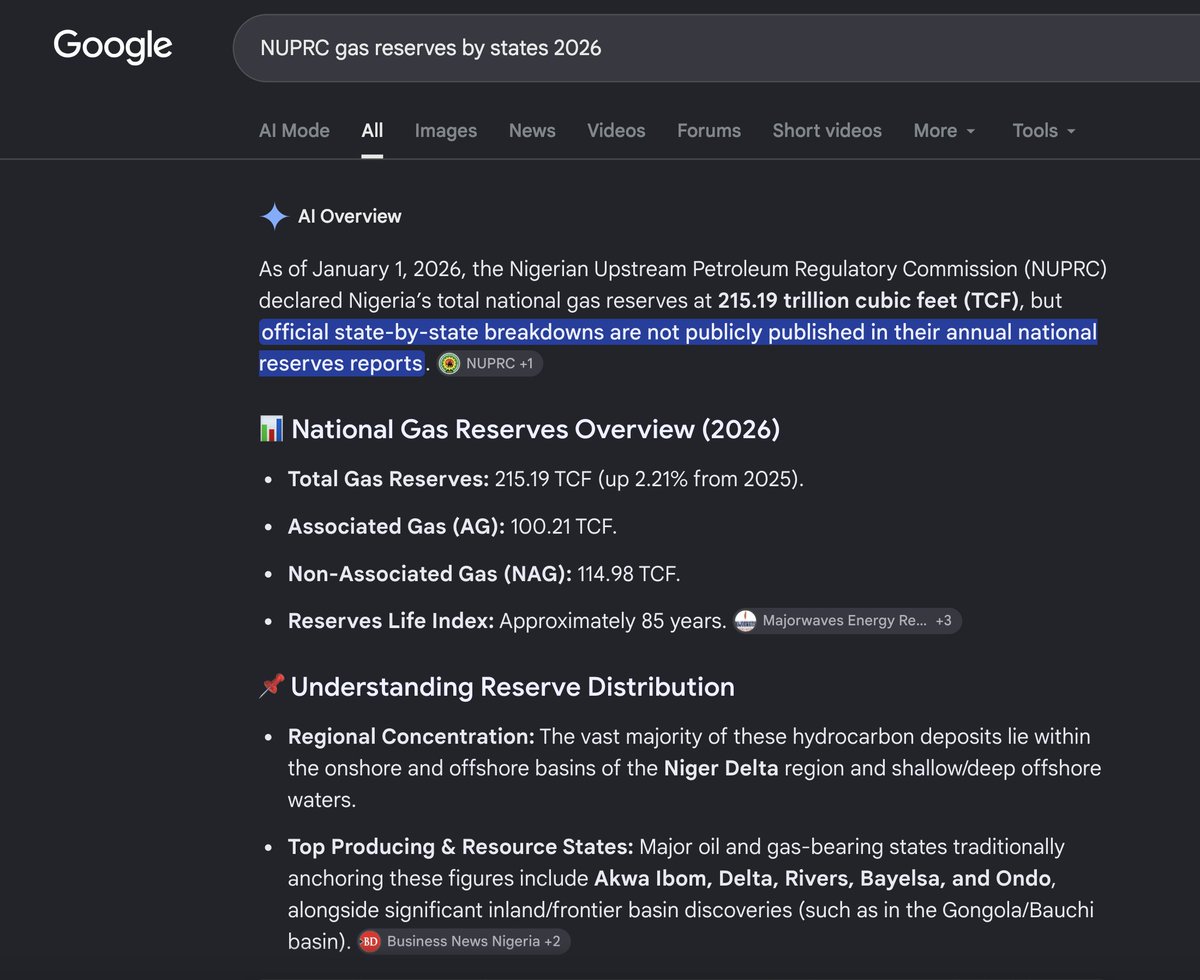Click the NUPRC source logo icon

[450, 364]
